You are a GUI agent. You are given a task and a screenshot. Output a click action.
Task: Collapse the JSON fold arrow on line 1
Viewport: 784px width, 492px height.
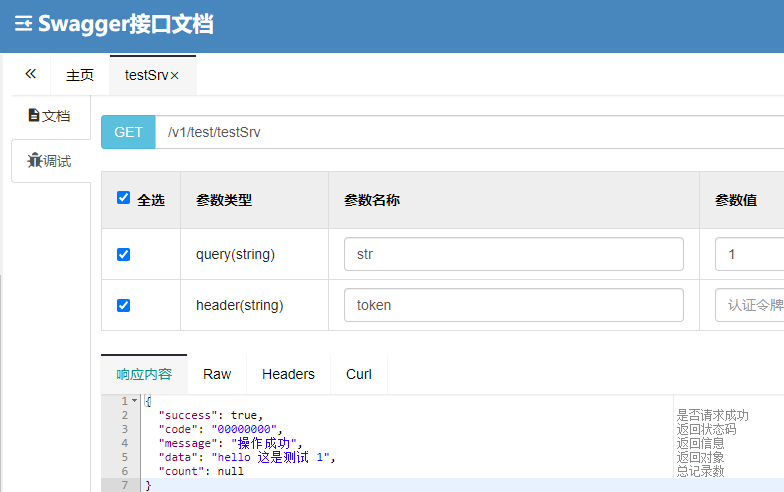(134, 401)
